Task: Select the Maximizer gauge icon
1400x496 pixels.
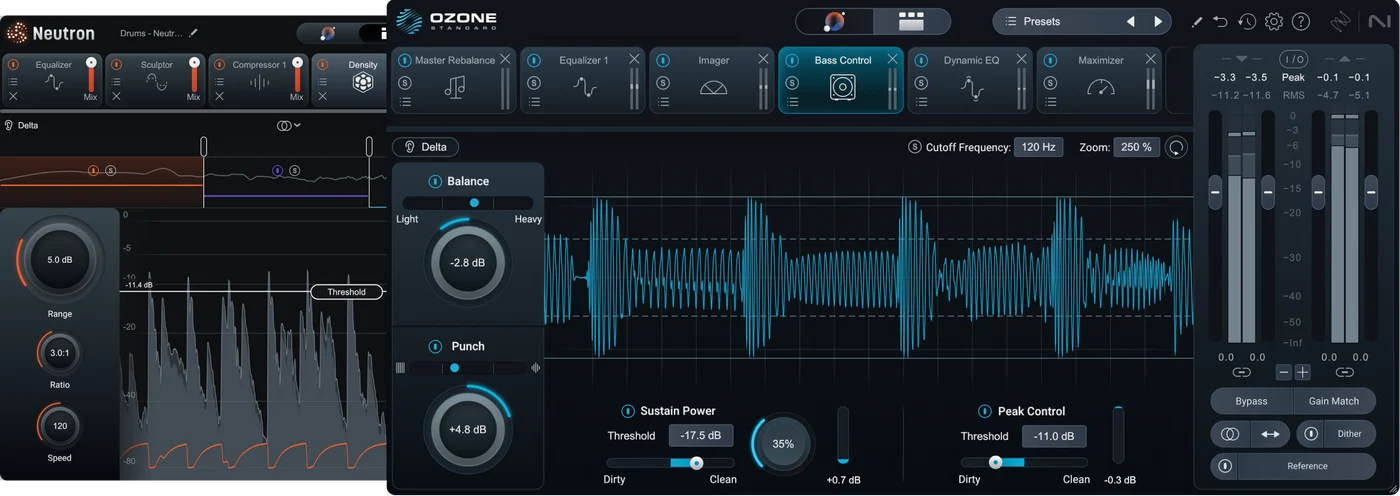Action: click(x=1100, y=88)
